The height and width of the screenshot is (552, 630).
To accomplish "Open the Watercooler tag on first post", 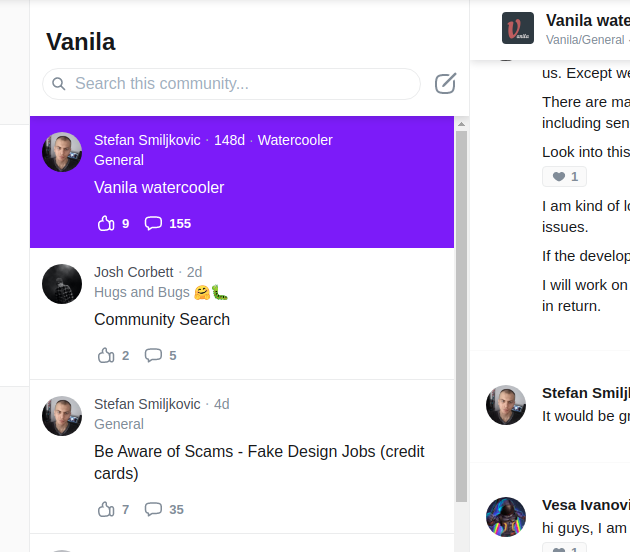I will coord(295,140).
